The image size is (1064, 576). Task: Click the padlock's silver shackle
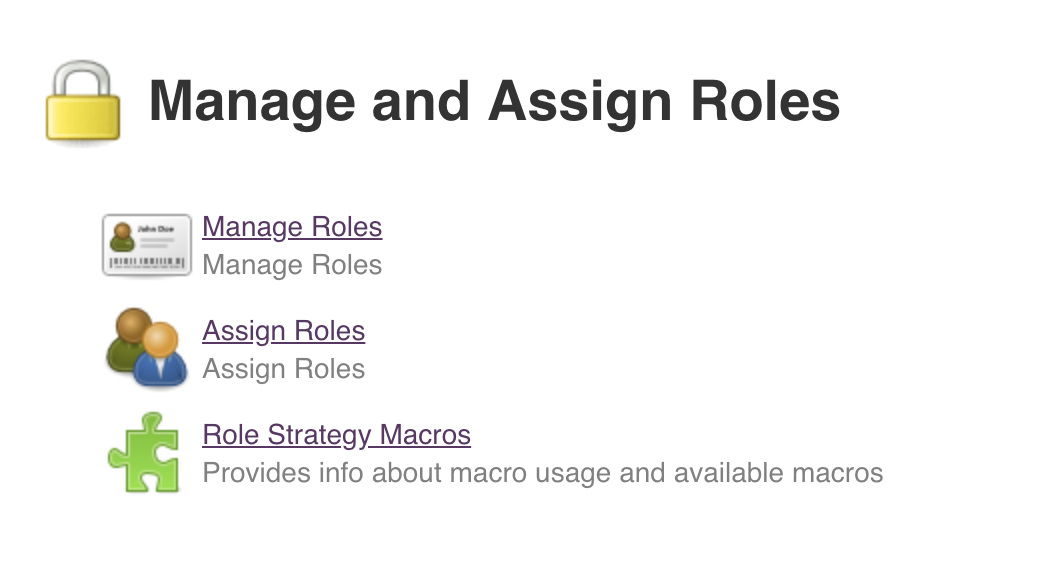click(x=83, y=75)
